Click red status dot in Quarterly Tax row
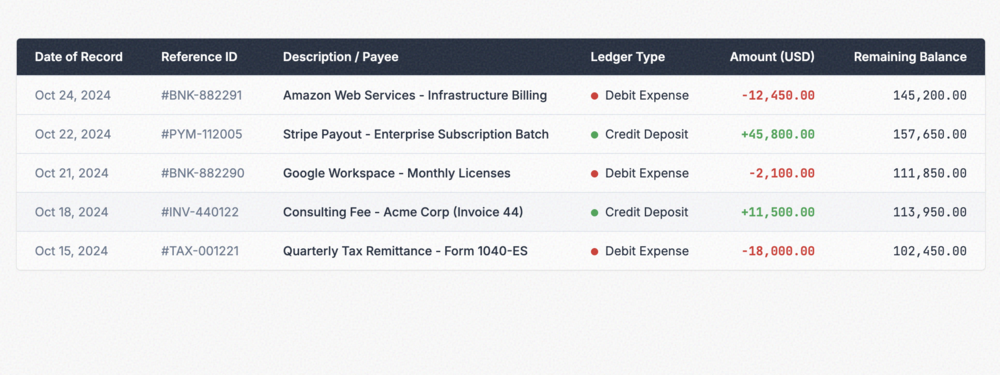 [594, 252]
